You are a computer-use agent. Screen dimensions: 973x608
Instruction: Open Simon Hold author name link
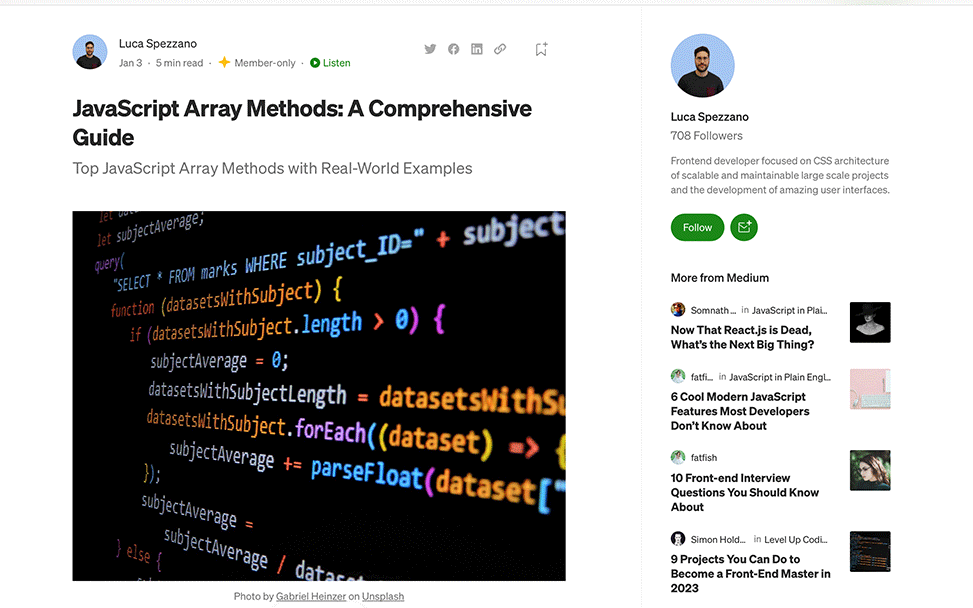tap(719, 540)
